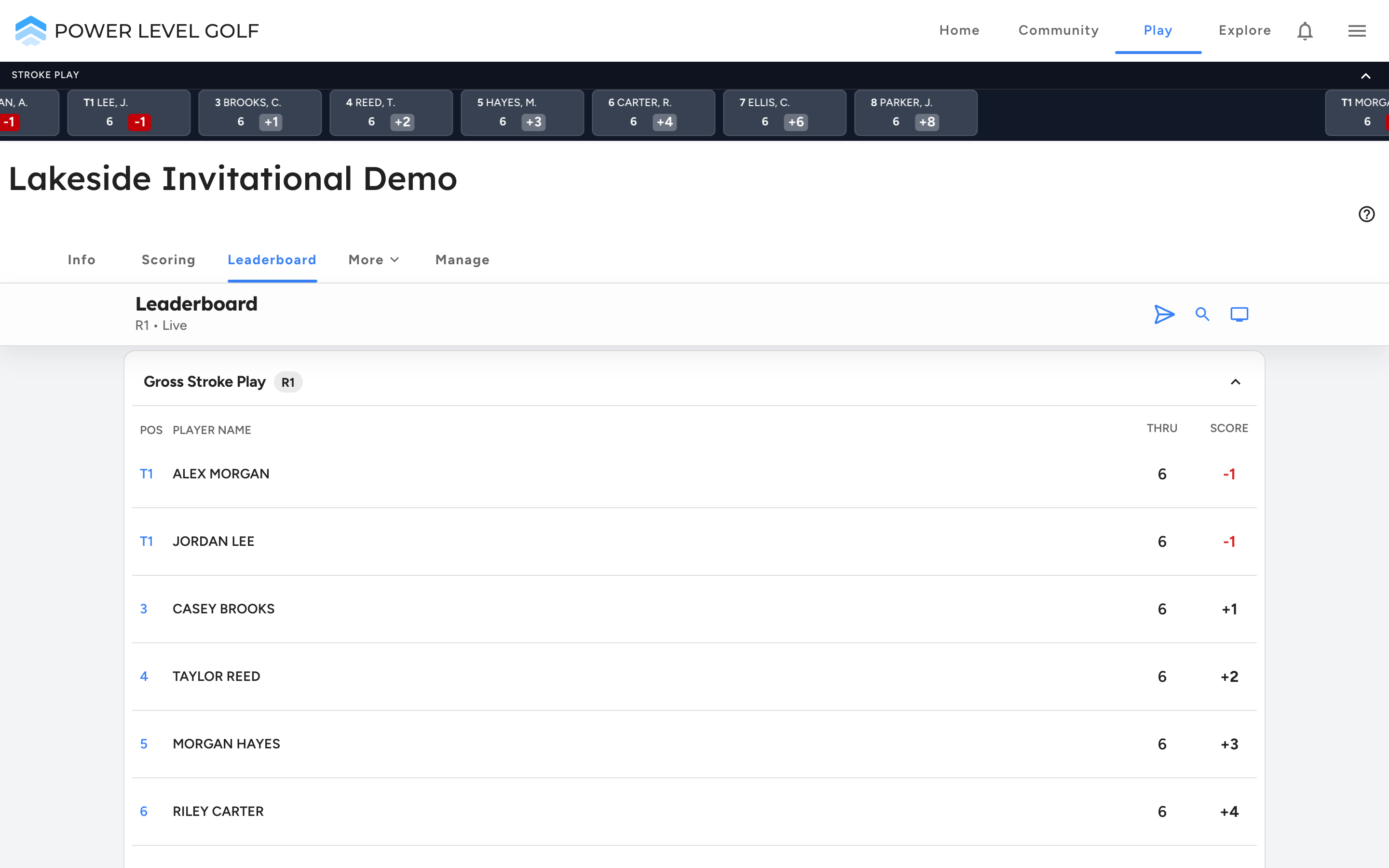Viewport: 1389px width, 868px height.
Task: Click the send leaderboard paper-plane icon
Action: 1164,314
